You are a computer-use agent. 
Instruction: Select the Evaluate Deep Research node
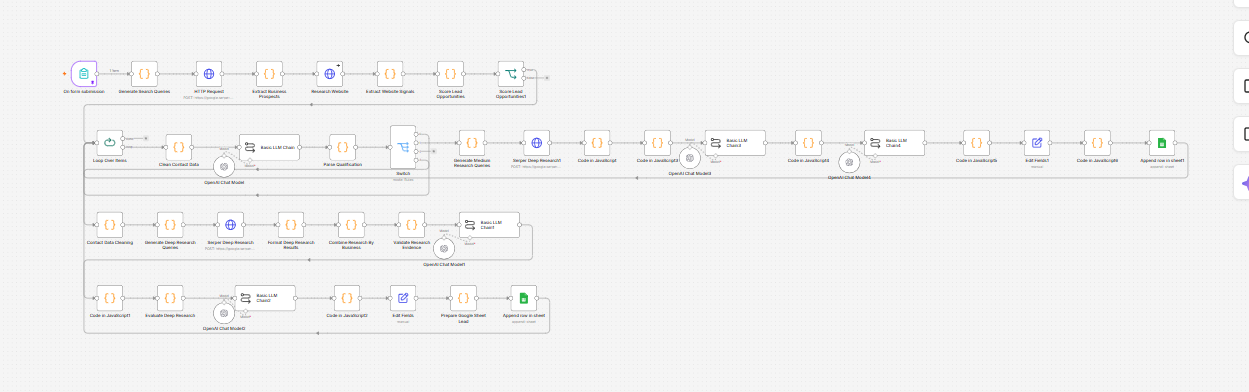[x=170, y=298]
